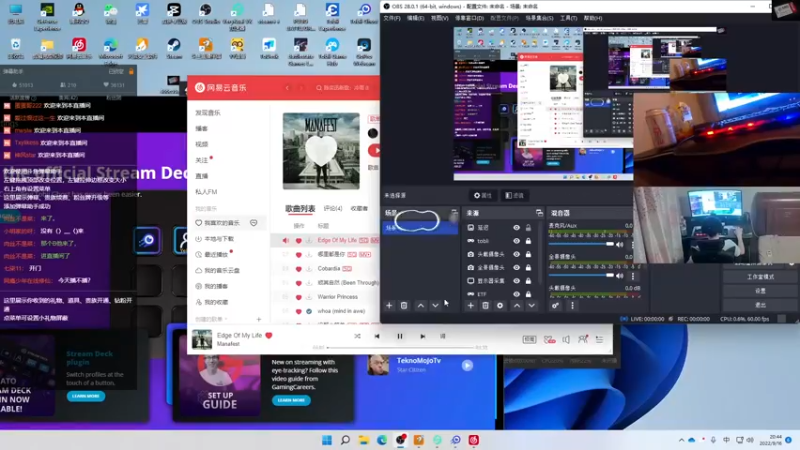Screen dimensions: 800x450
Task: Open QQ desktop shortcut
Action: 79,14
